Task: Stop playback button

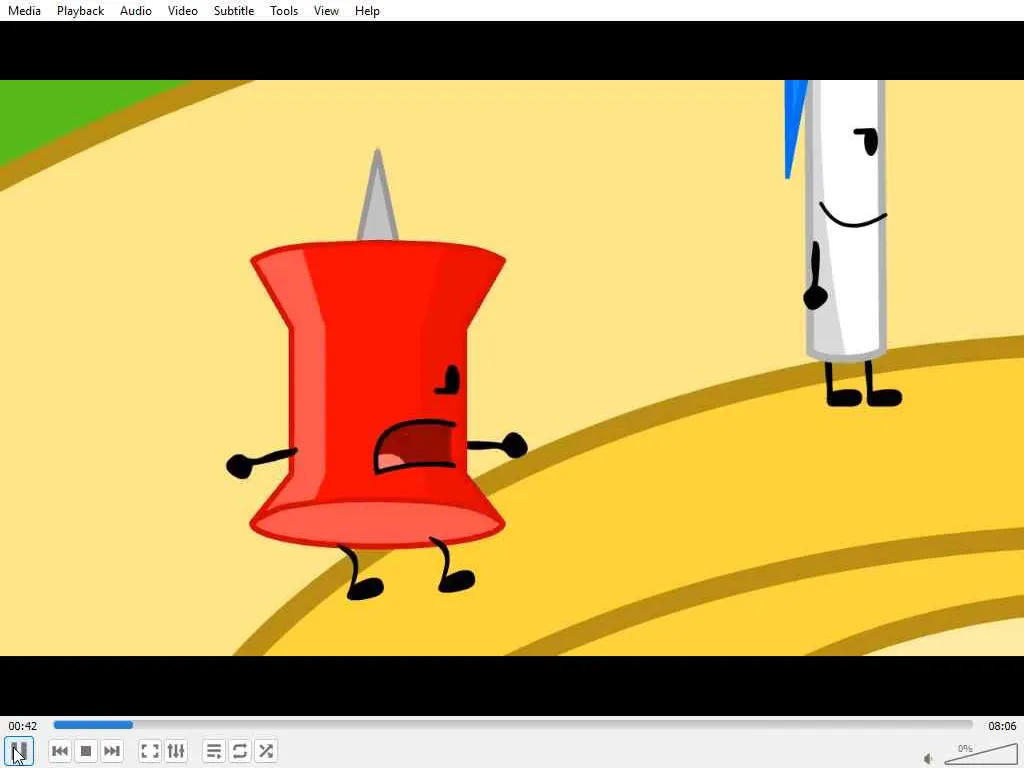Action: 86,751
